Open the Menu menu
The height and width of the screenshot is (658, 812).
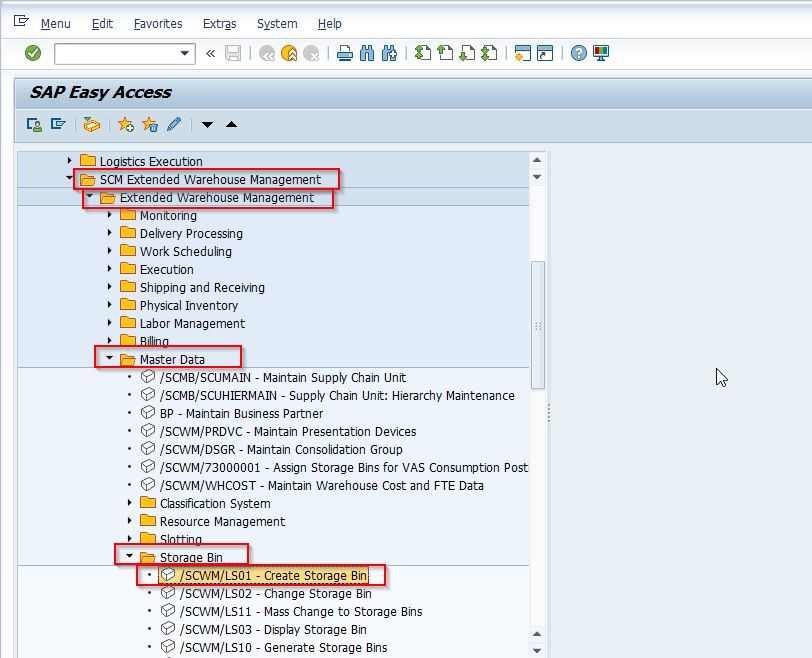[x=55, y=24]
